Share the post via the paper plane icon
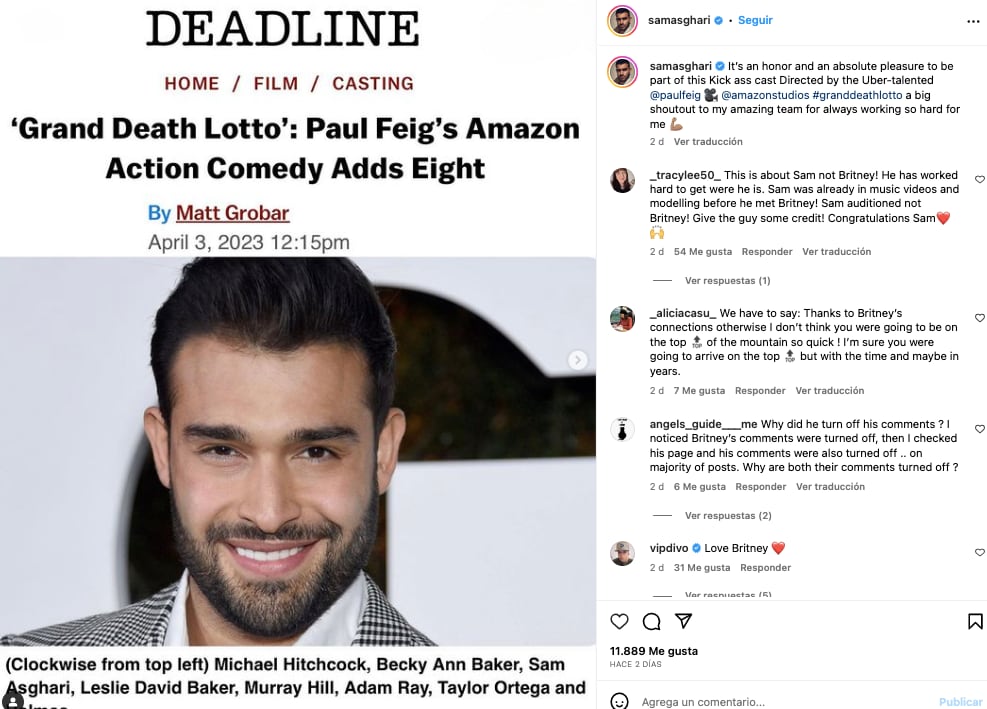 [x=684, y=621]
